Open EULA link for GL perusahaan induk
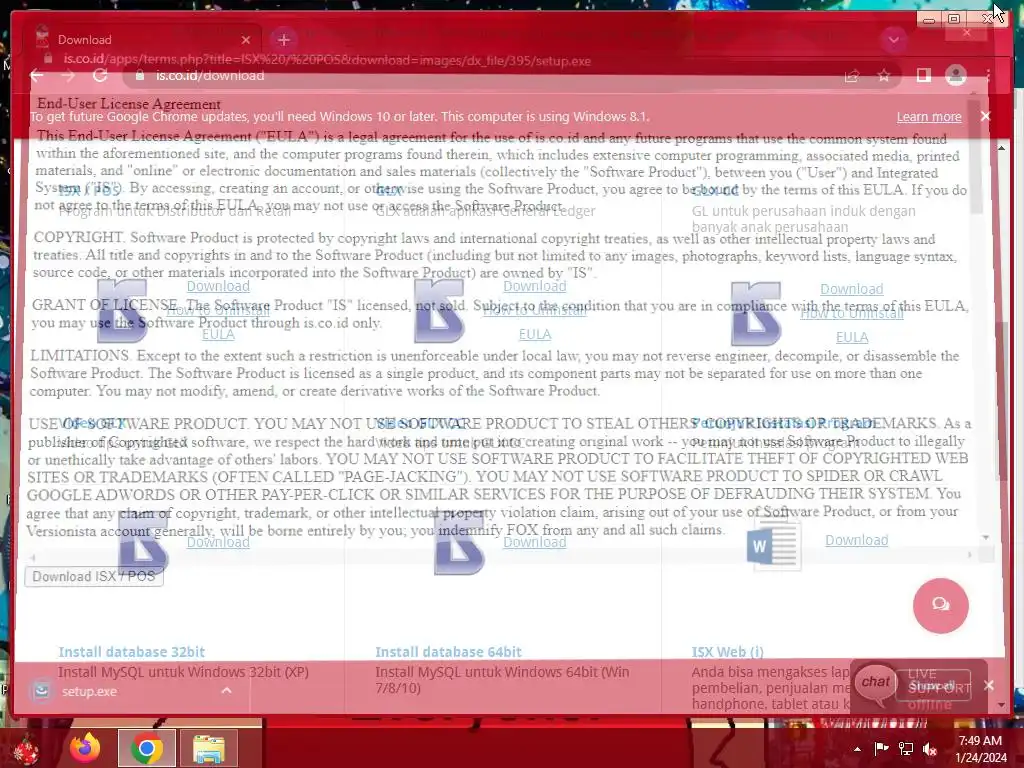Viewport: 1024px width, 768px height. (852, 337)
